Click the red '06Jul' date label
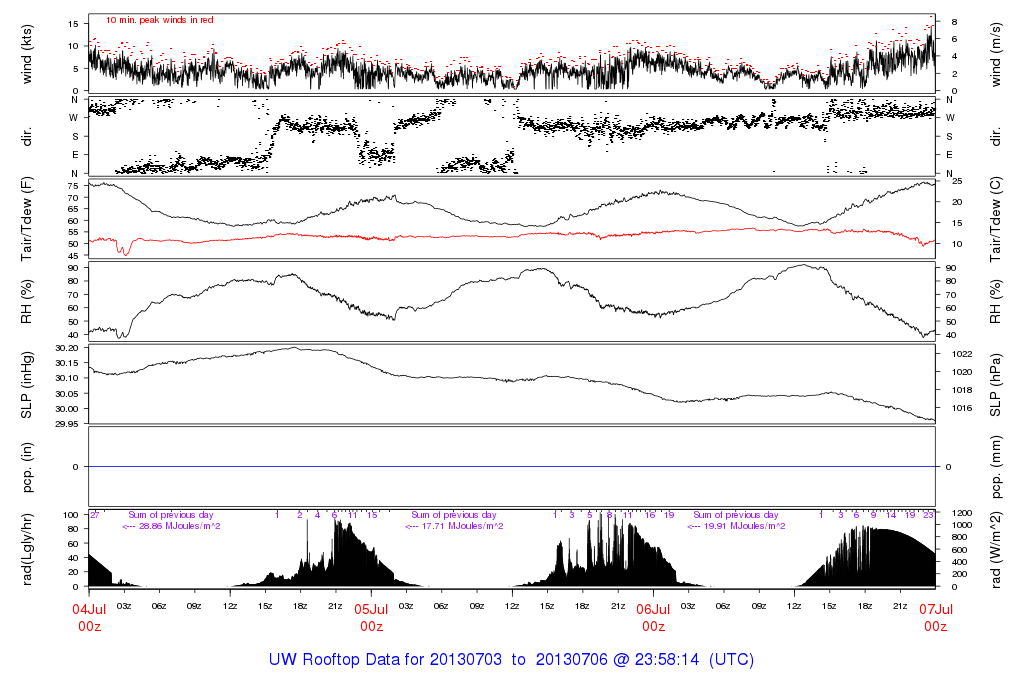Viewport: 1024px width, 700px height. (x=653, y=609)
